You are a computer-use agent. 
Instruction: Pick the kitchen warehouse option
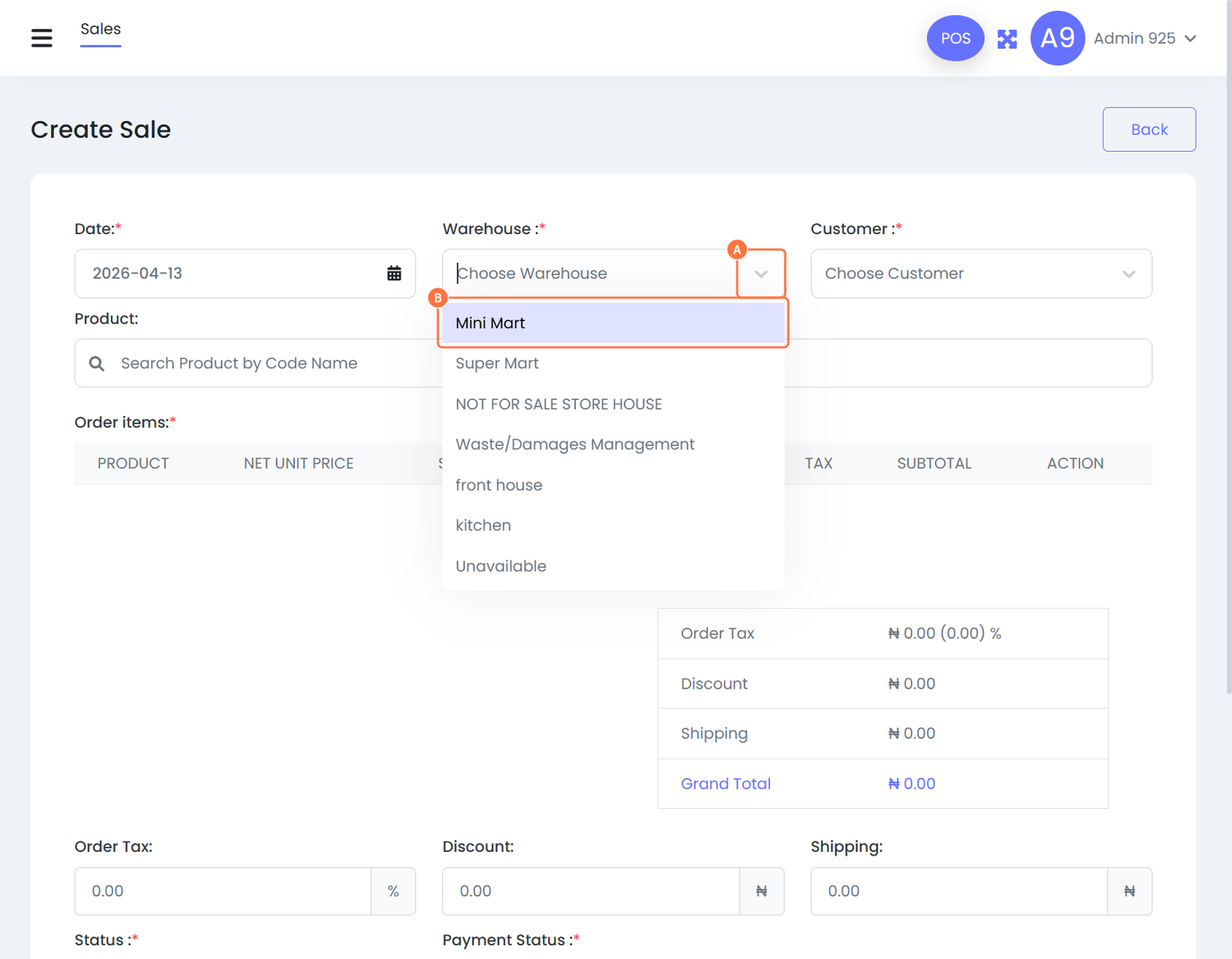[x=483, y=525]
